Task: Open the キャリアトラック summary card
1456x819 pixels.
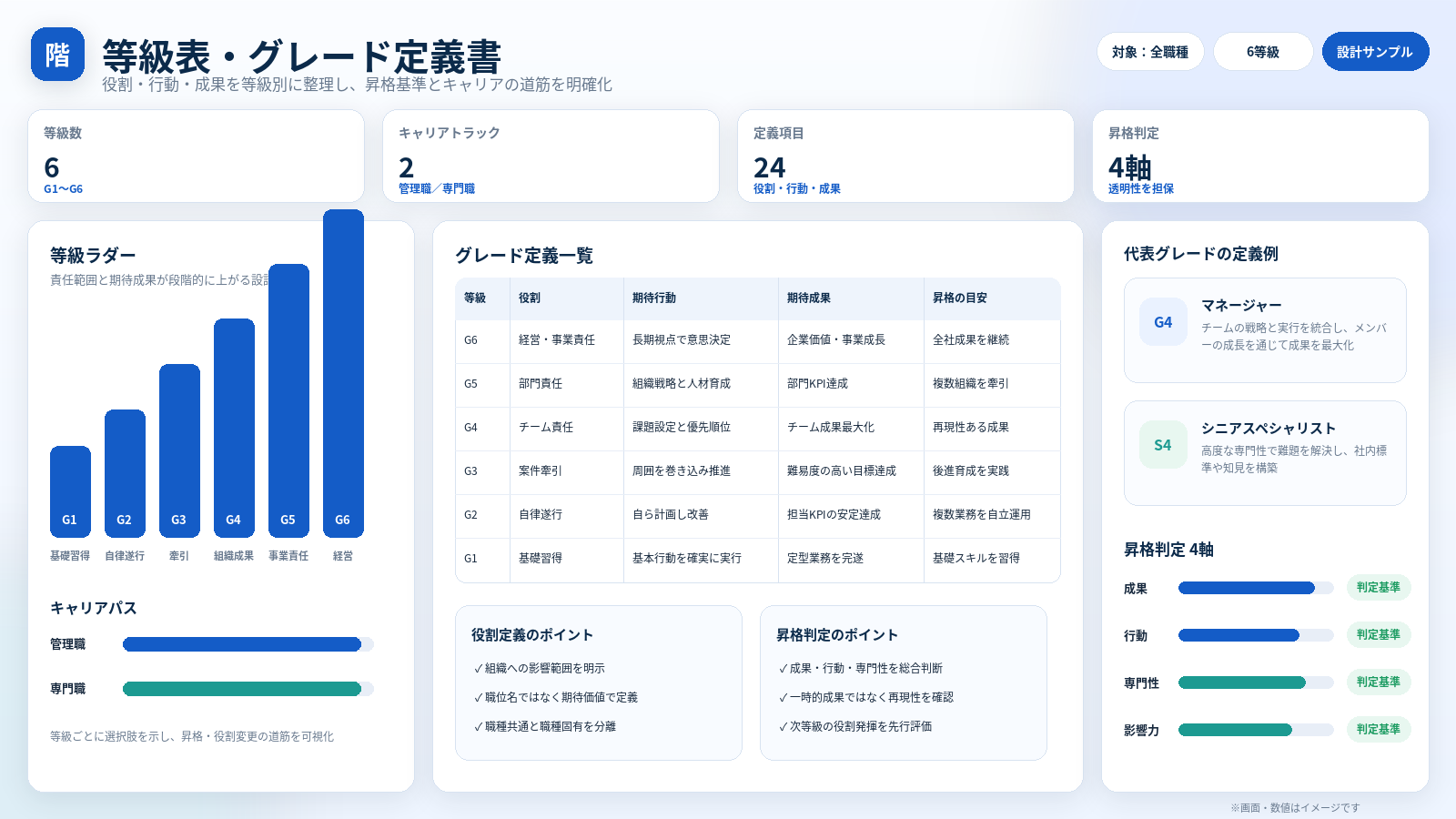Action: 551,157
